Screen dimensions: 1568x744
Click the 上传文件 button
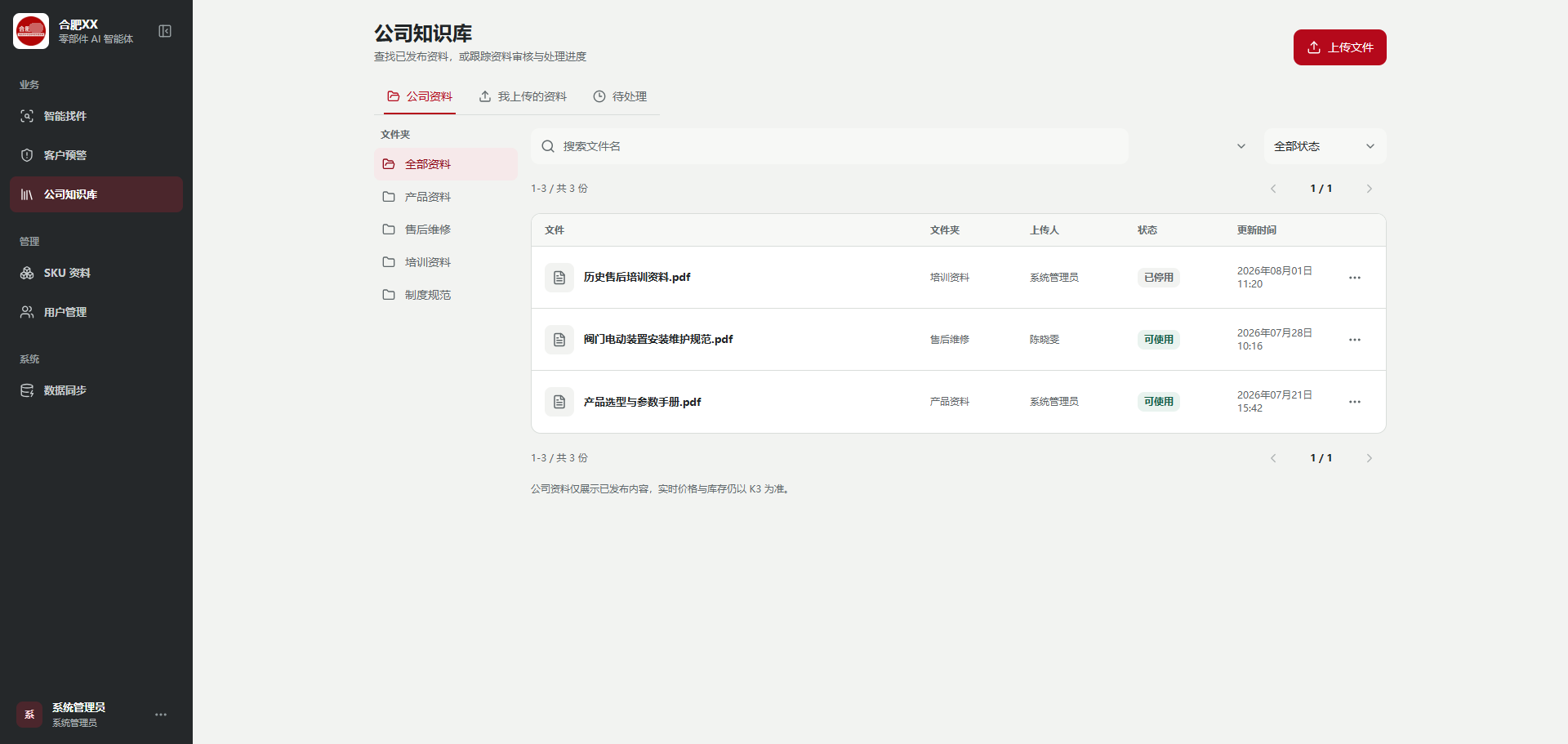point(1339,47)
